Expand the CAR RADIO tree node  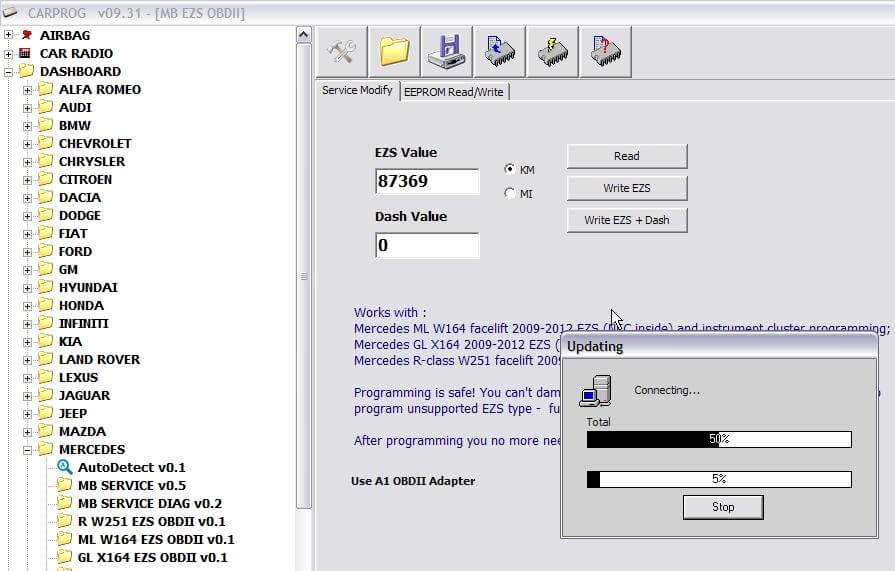click(9, 54)
